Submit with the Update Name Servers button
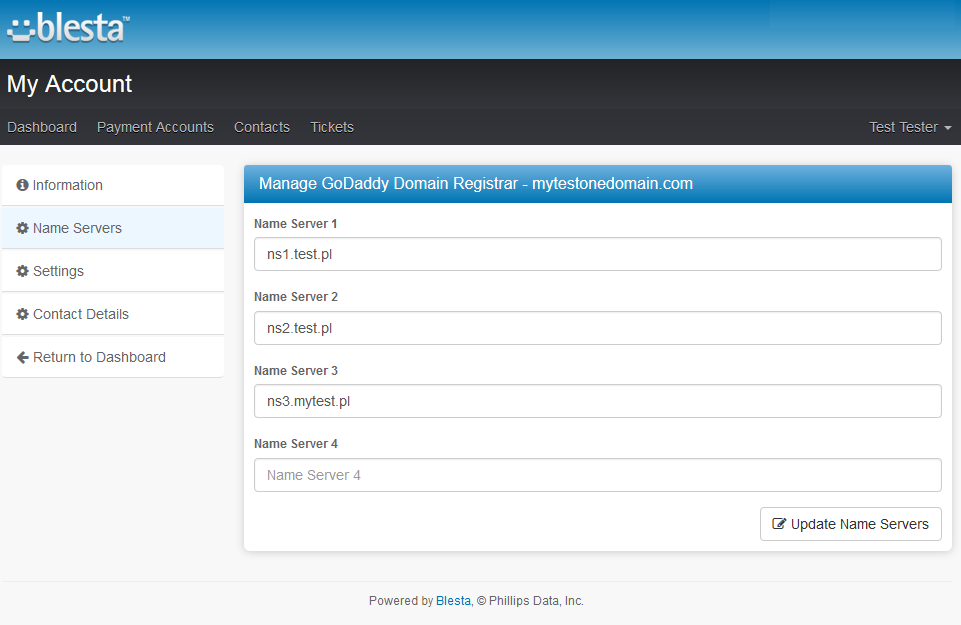961x625 pixels. pos(851,524)
